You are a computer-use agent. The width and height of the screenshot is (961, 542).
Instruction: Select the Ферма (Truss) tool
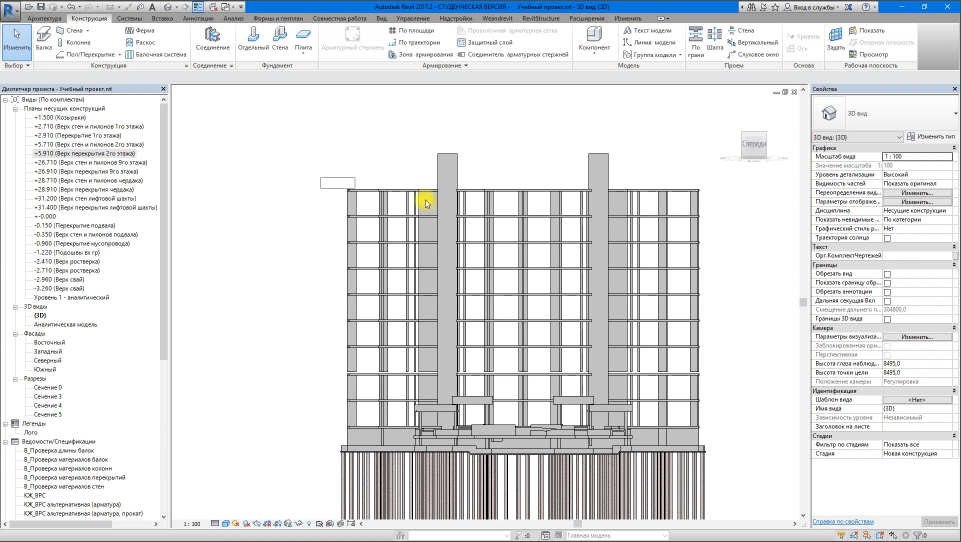point(138,31)
